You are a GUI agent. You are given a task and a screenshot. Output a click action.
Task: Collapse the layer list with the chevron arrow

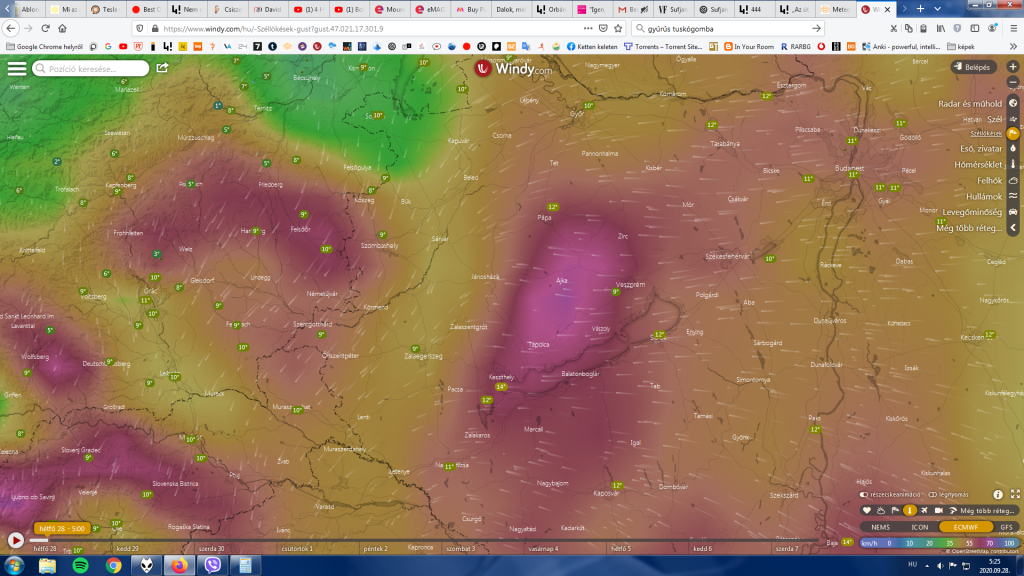tap(1013, 228)
